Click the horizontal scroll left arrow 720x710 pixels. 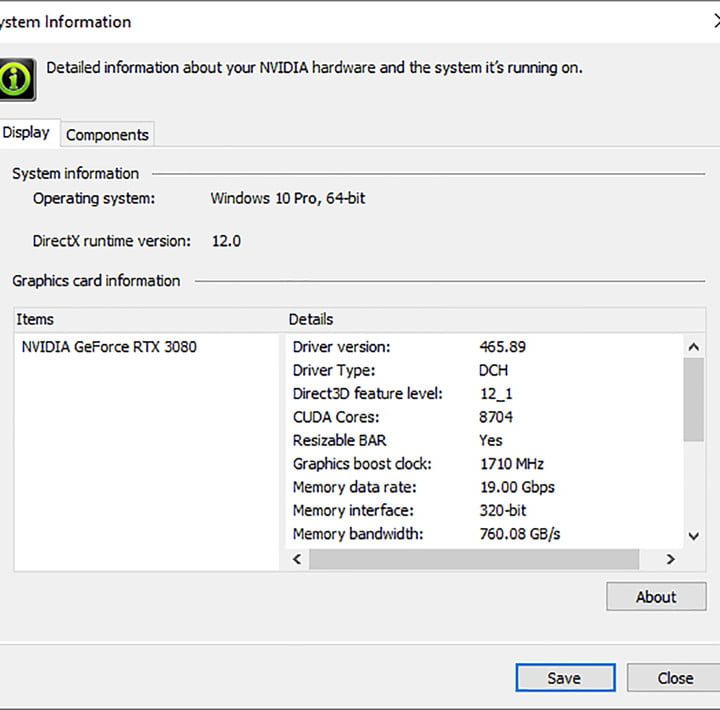(x=298, y=559)
